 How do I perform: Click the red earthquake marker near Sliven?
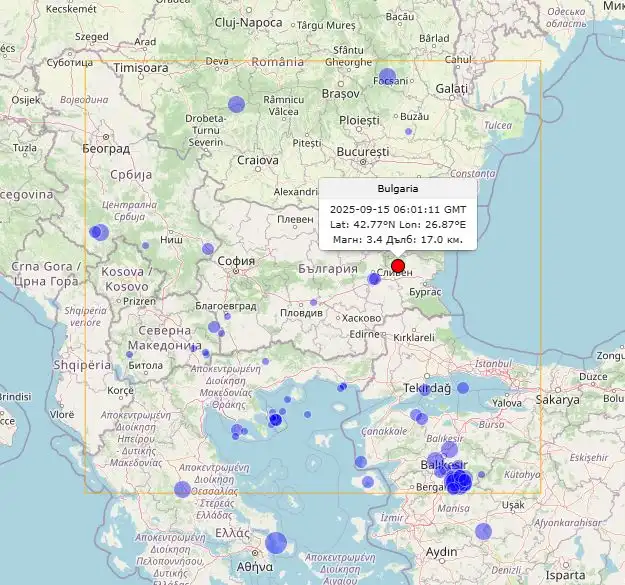[398, 266]
